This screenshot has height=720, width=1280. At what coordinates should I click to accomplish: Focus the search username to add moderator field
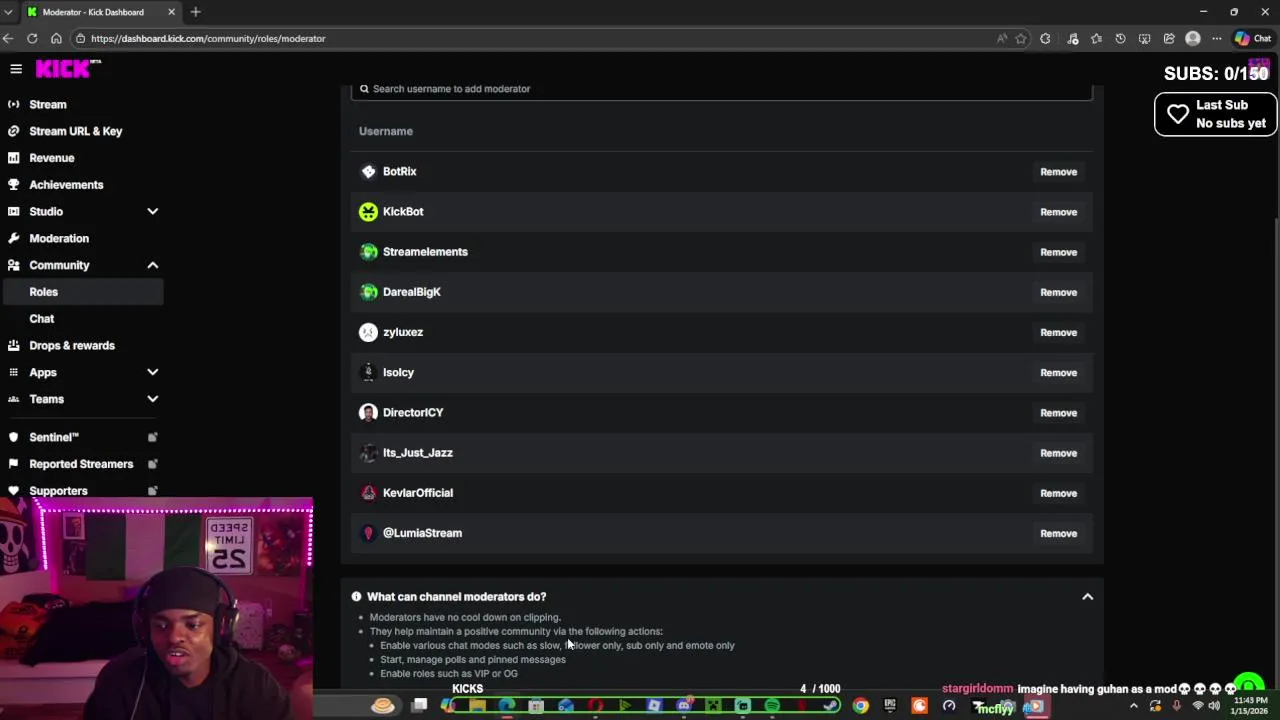722,89
